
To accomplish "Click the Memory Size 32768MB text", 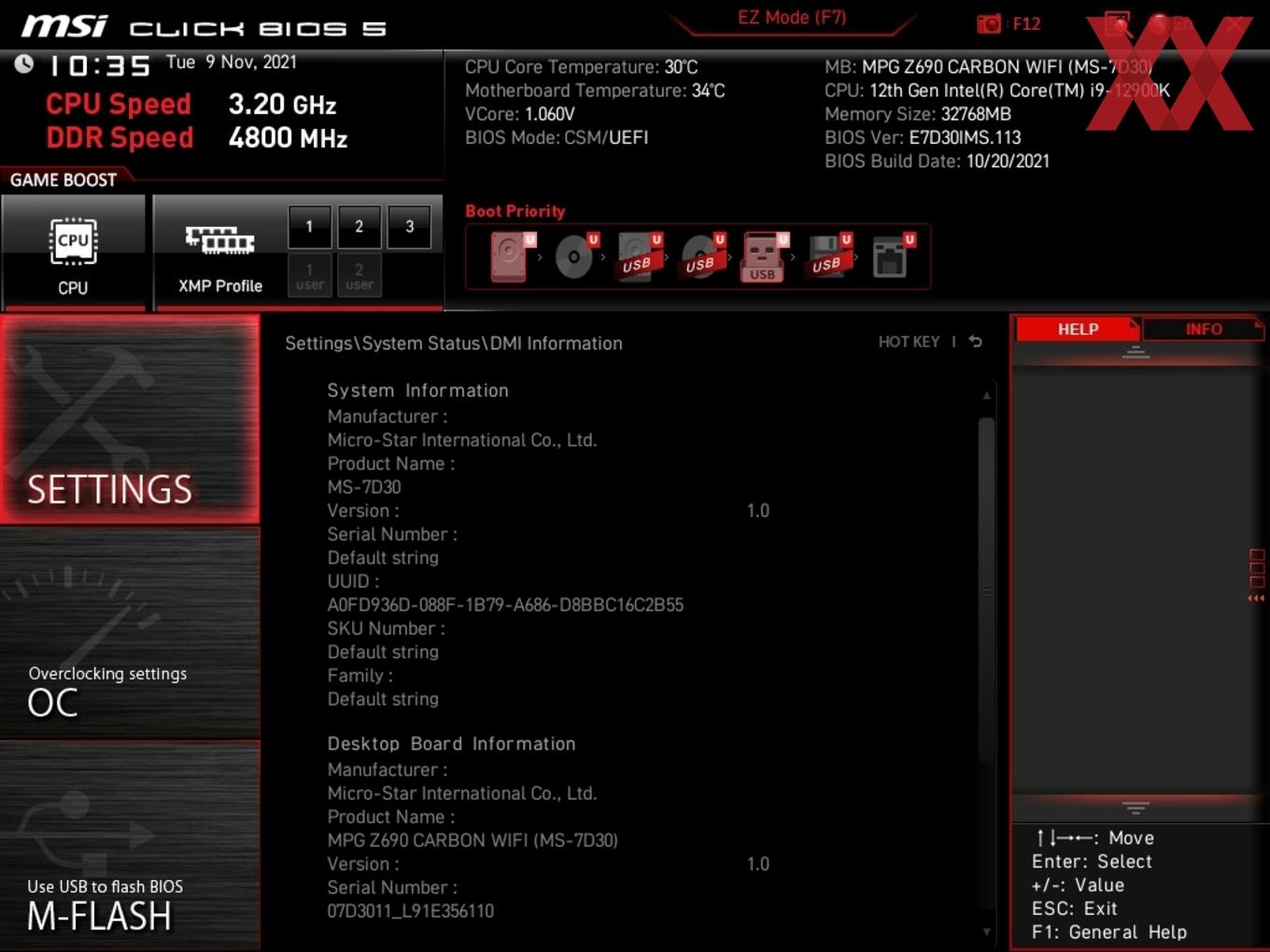I will (918, 114).
